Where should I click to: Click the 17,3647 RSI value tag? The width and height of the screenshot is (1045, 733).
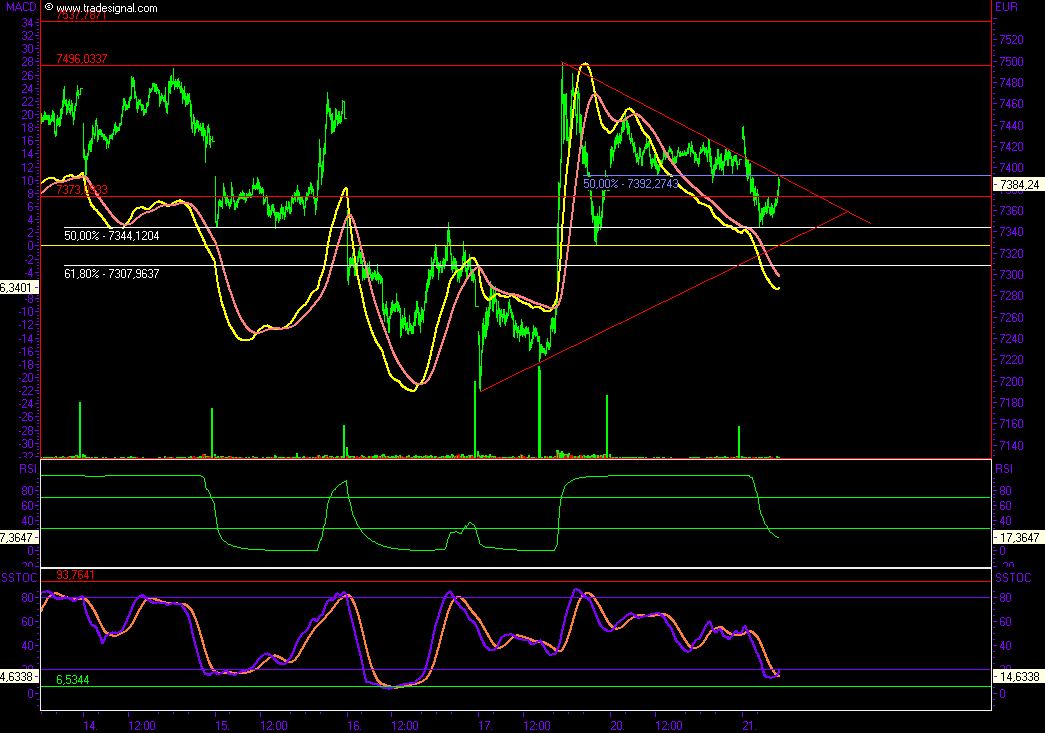point(1017,537)
